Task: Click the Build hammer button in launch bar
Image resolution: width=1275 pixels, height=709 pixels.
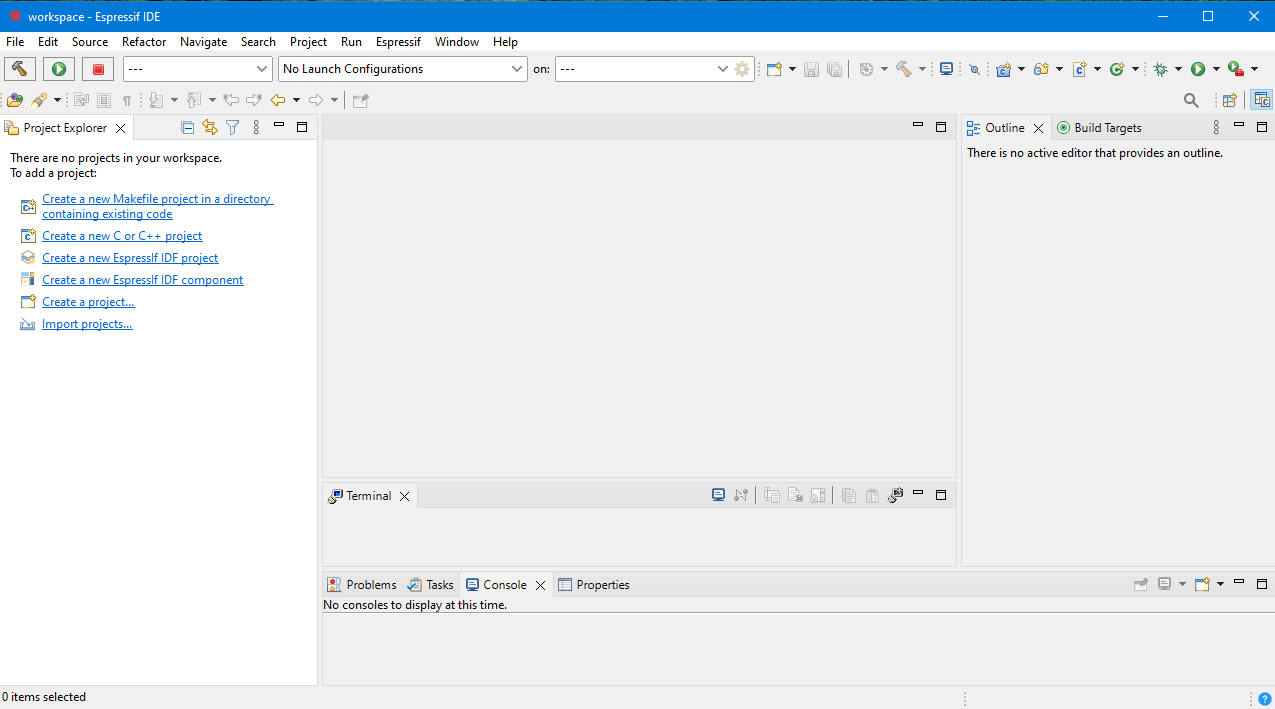Action: point(20,69)
